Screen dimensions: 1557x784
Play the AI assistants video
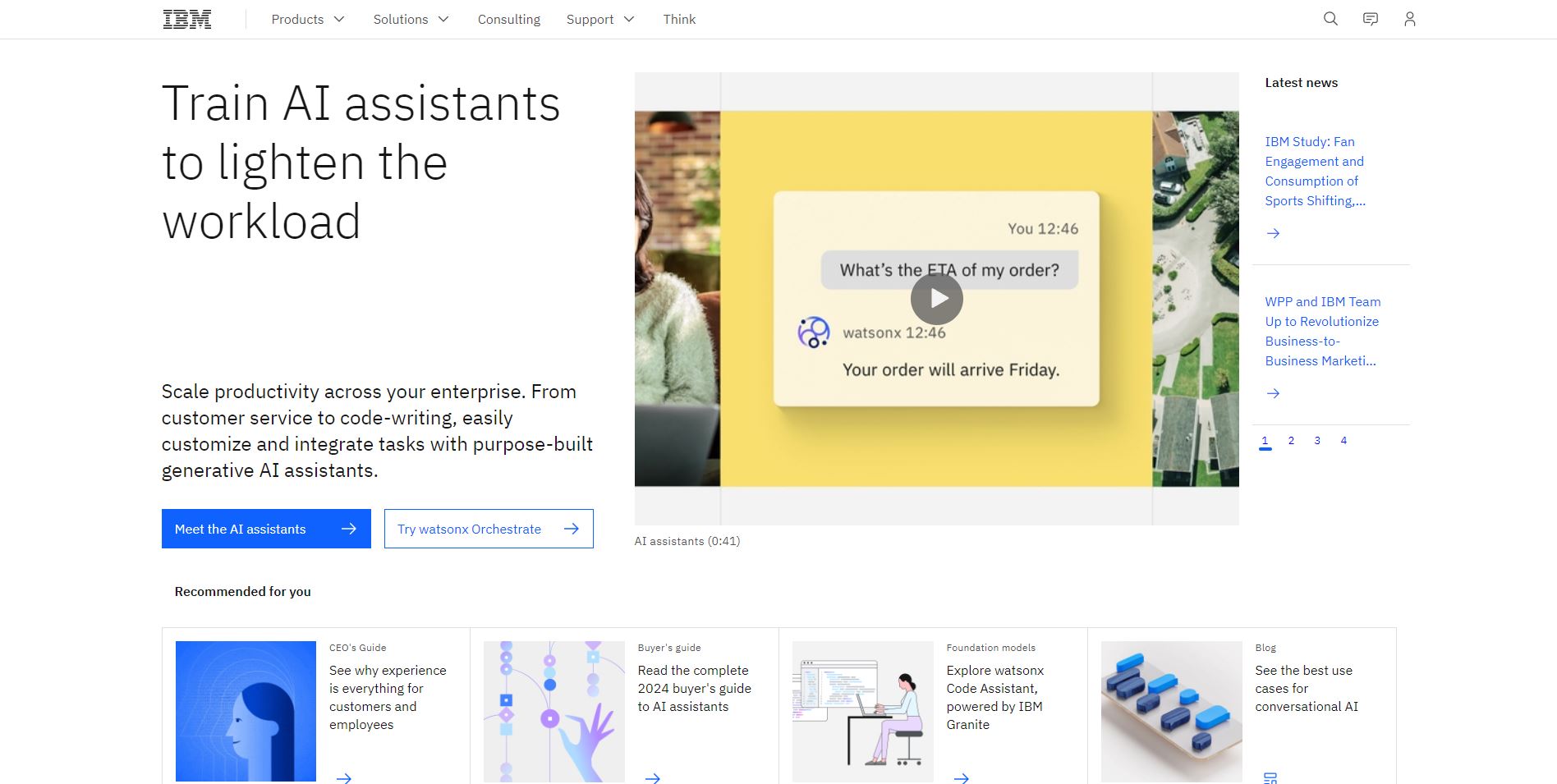point(936,299)
